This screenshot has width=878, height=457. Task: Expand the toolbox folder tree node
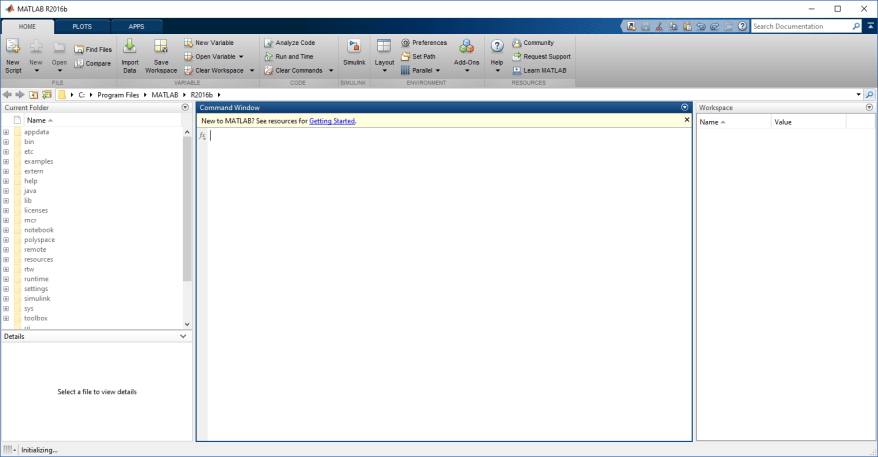tap(6, 318)
